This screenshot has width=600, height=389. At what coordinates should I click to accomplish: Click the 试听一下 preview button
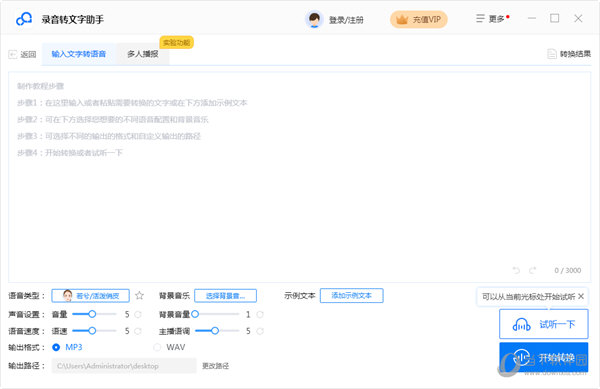tap(543, 324)
